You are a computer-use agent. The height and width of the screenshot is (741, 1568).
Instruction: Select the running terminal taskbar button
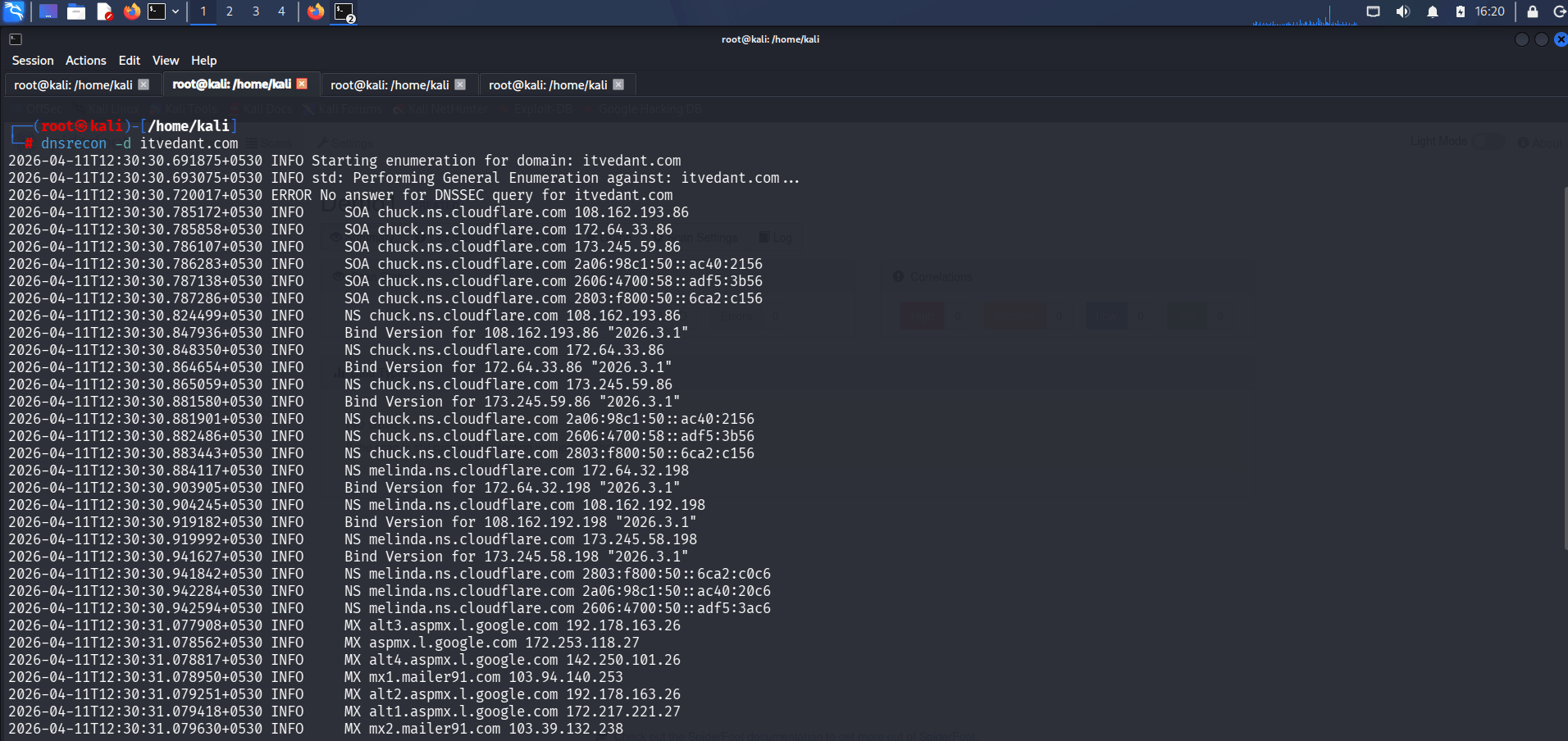(344, 11)
